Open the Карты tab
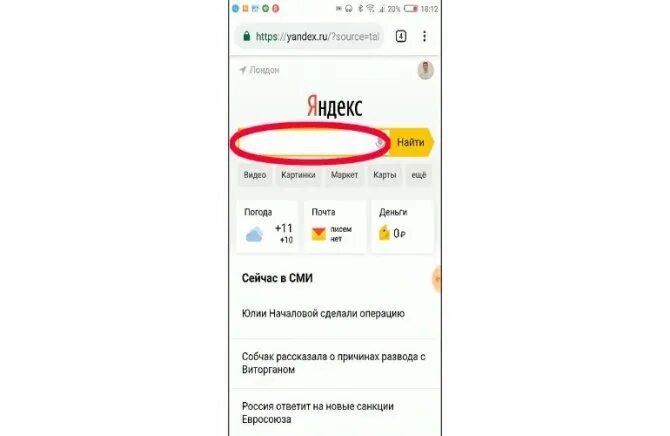Image resolution: width=670 pixels, height=436 pixels. coord(385,175)
